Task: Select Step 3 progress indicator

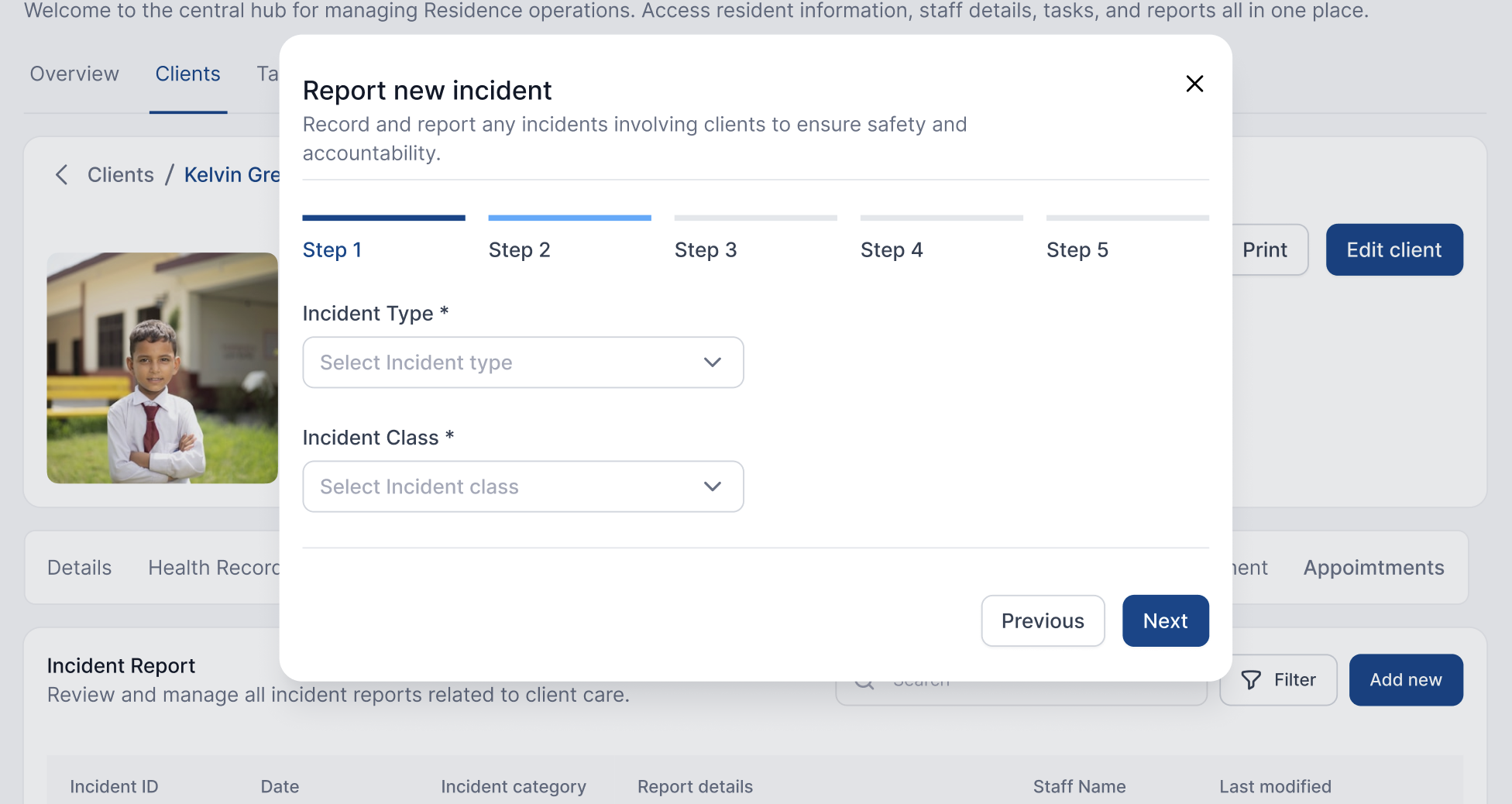Action: [705, 249]
